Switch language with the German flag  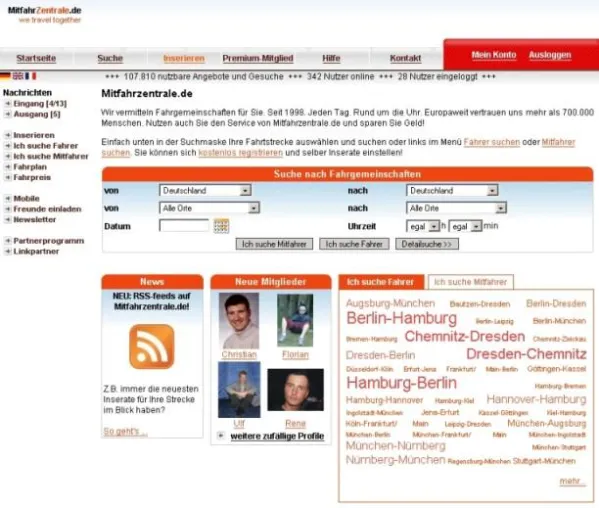[x=5, y=76]
